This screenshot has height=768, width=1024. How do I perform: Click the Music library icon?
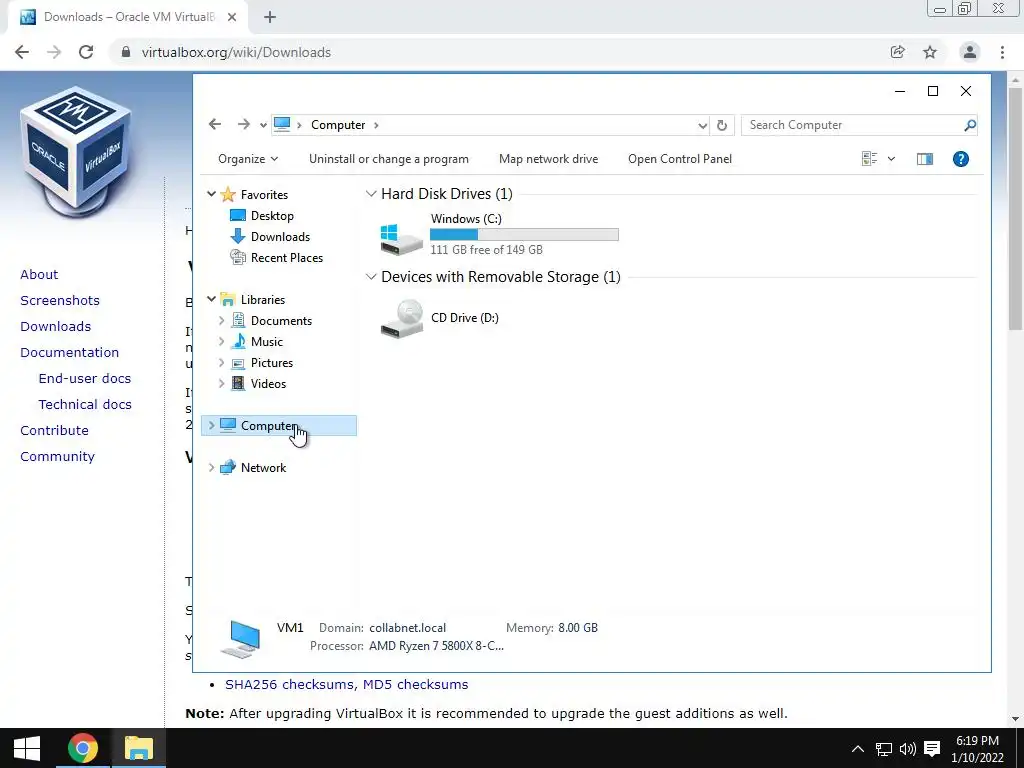[238, 341]
